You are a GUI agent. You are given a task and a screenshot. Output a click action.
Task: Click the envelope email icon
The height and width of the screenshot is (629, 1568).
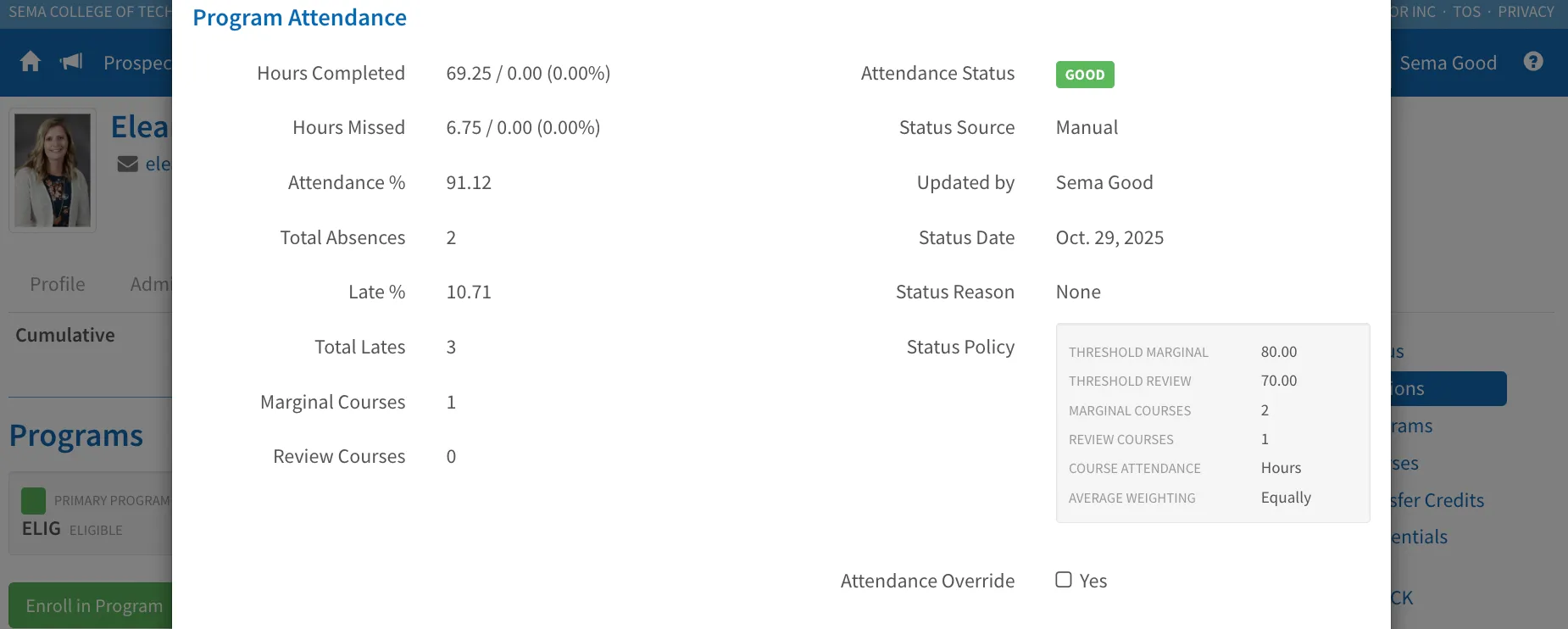coord(127,164)
